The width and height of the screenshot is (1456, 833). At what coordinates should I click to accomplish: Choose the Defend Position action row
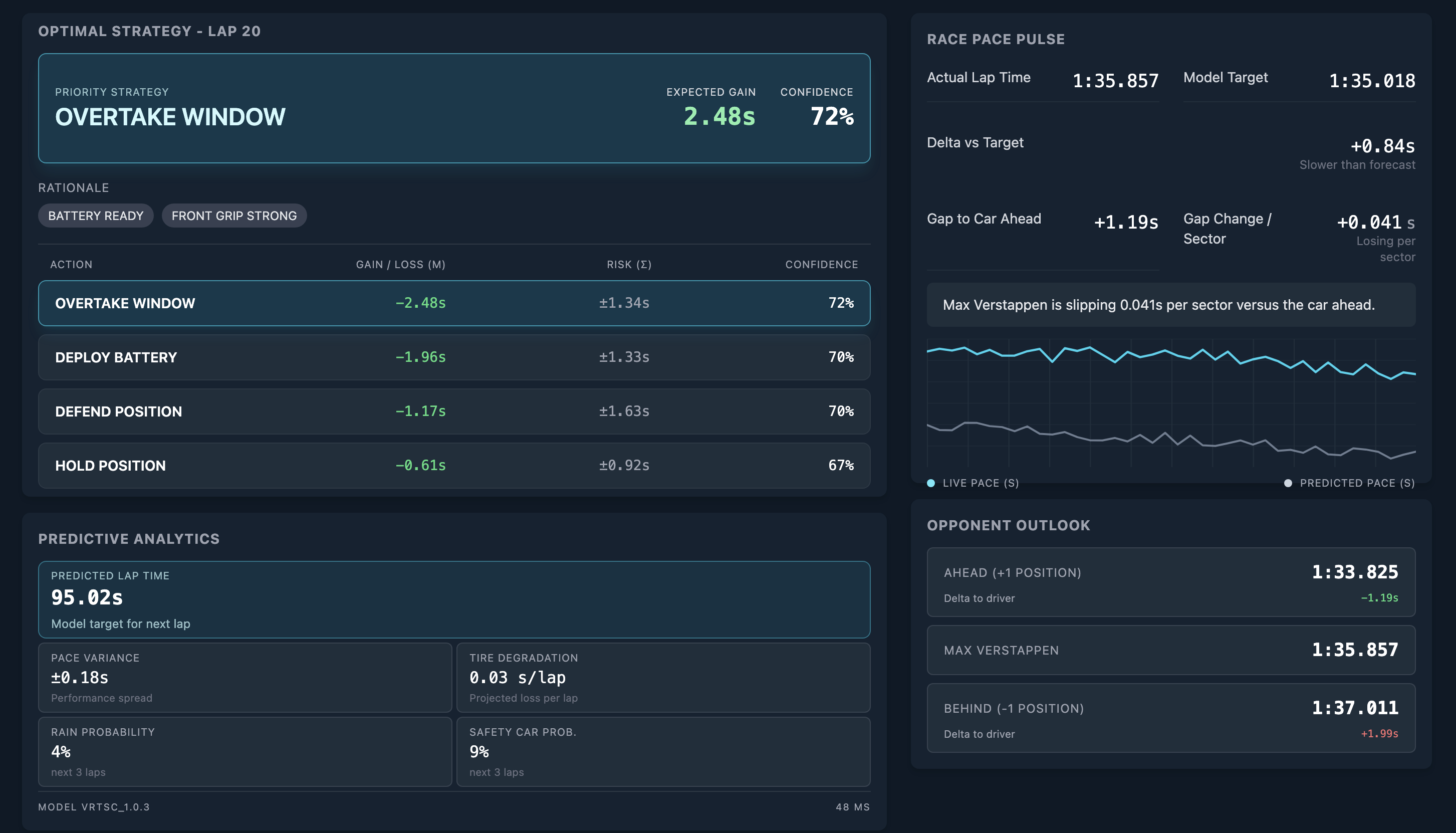pos(454,411)
